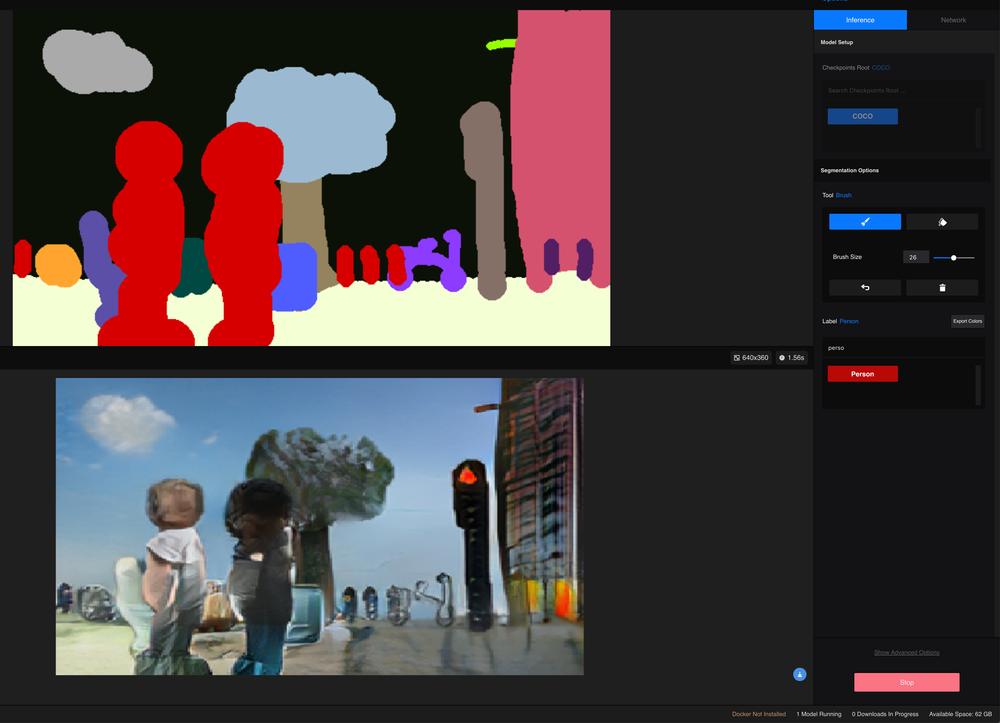
Task: Click the 'Brush Size' label text
Action: 847,257
